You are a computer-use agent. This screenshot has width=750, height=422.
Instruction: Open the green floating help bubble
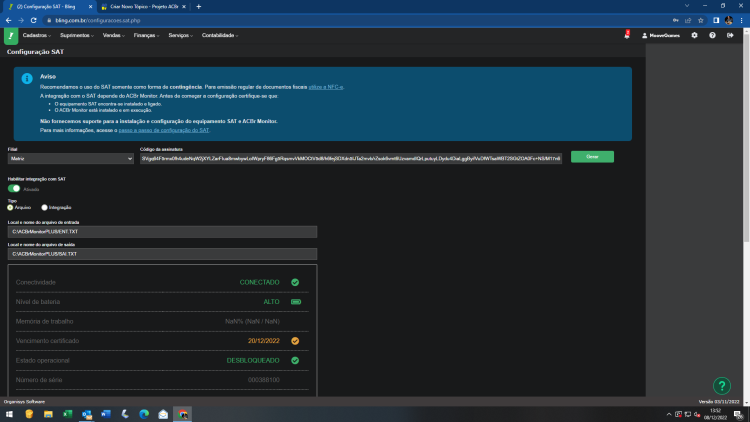[x=722, y=386]
